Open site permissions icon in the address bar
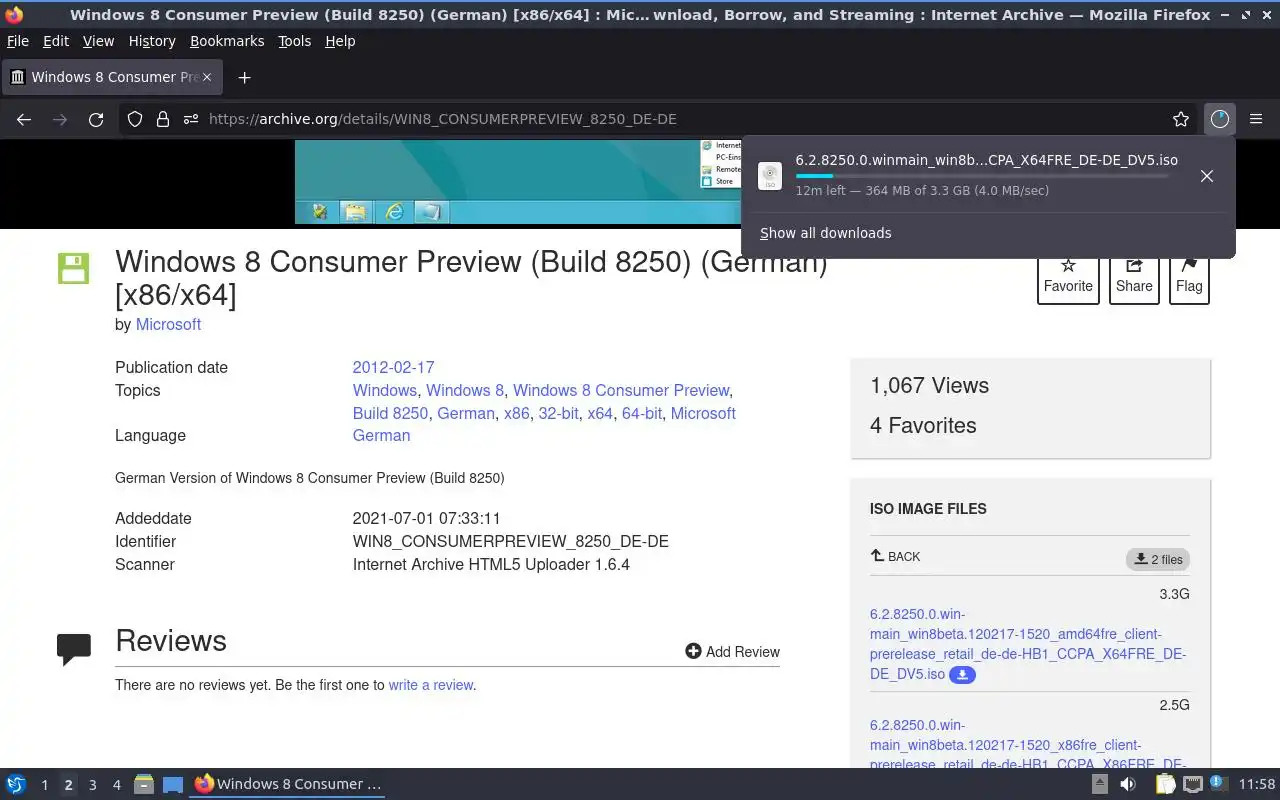The image size is (1280, 800). (x=190, y=119)
